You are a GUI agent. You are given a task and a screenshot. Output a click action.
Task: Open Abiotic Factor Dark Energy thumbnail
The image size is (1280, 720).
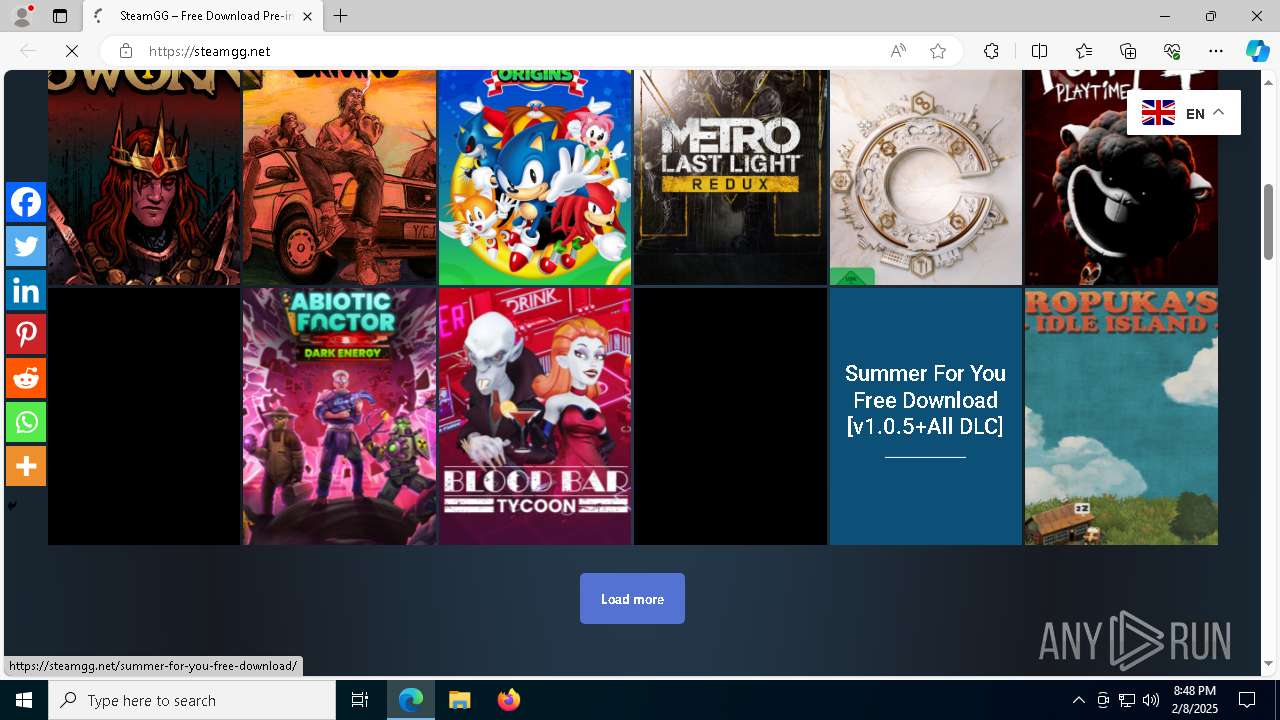click(x=339, y=417)
